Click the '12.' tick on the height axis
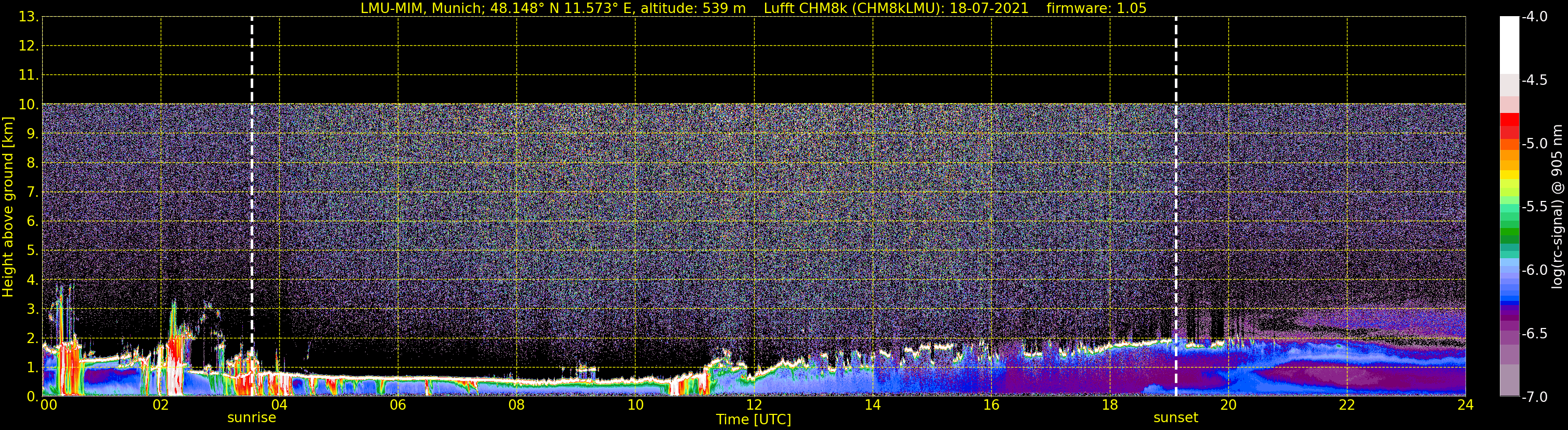This screenshot has width=1568, height=430. 29,46
